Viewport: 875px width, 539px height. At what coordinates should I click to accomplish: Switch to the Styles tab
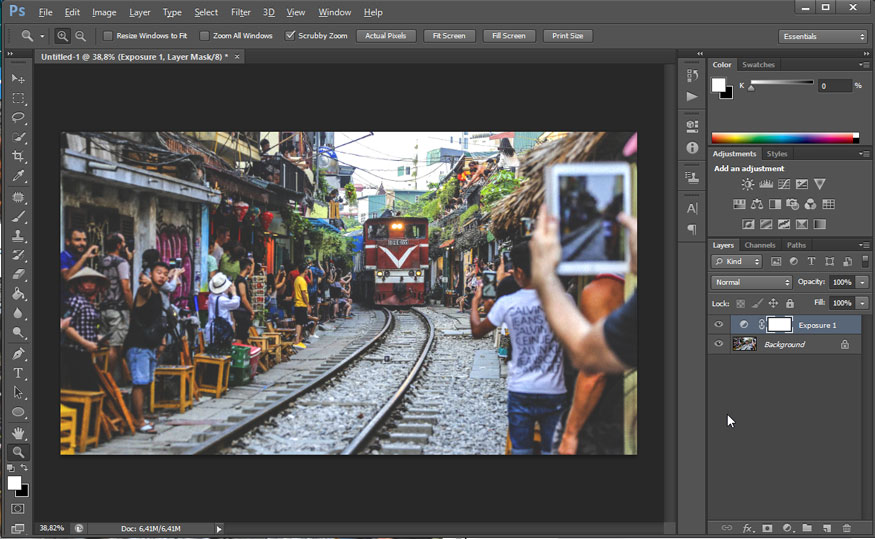776,154
